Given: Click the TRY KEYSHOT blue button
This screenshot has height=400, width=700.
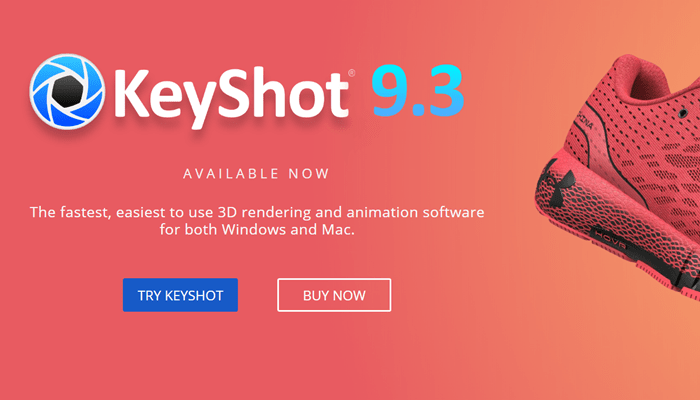Looking at the screenshot, I should [180, 295].
